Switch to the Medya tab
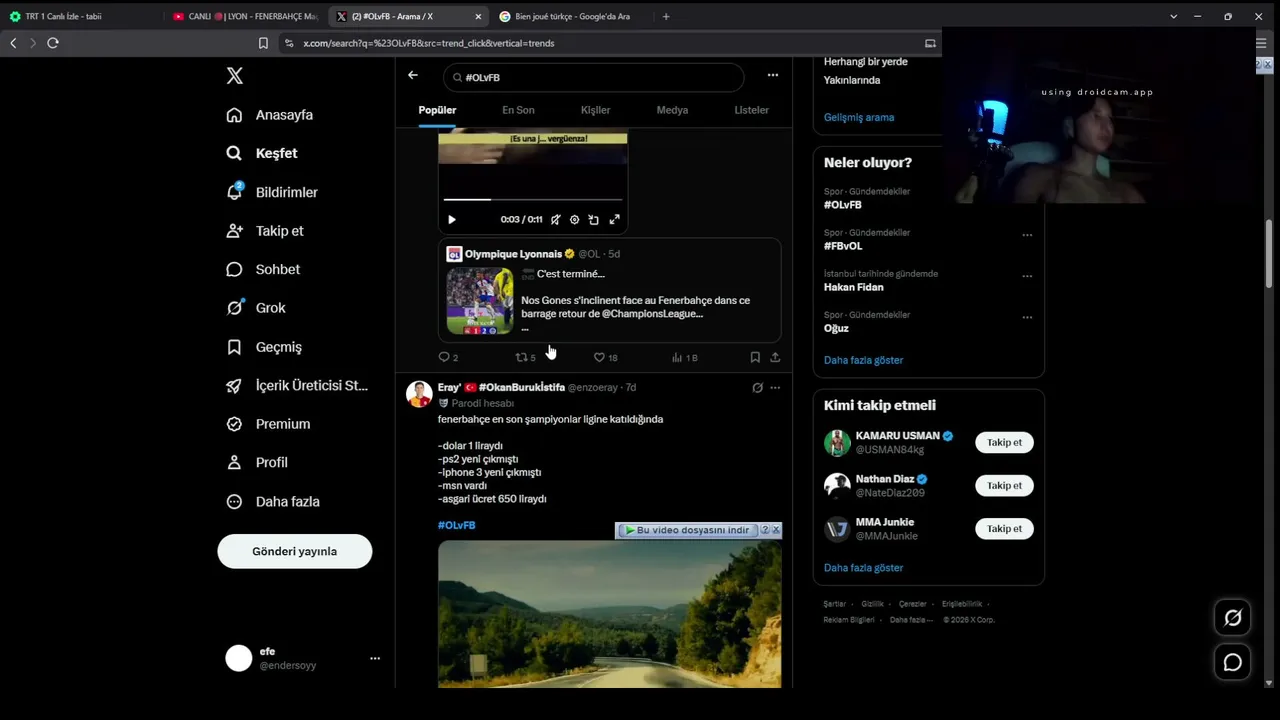The image size is (1280, 720). click(x=672, y=110)
